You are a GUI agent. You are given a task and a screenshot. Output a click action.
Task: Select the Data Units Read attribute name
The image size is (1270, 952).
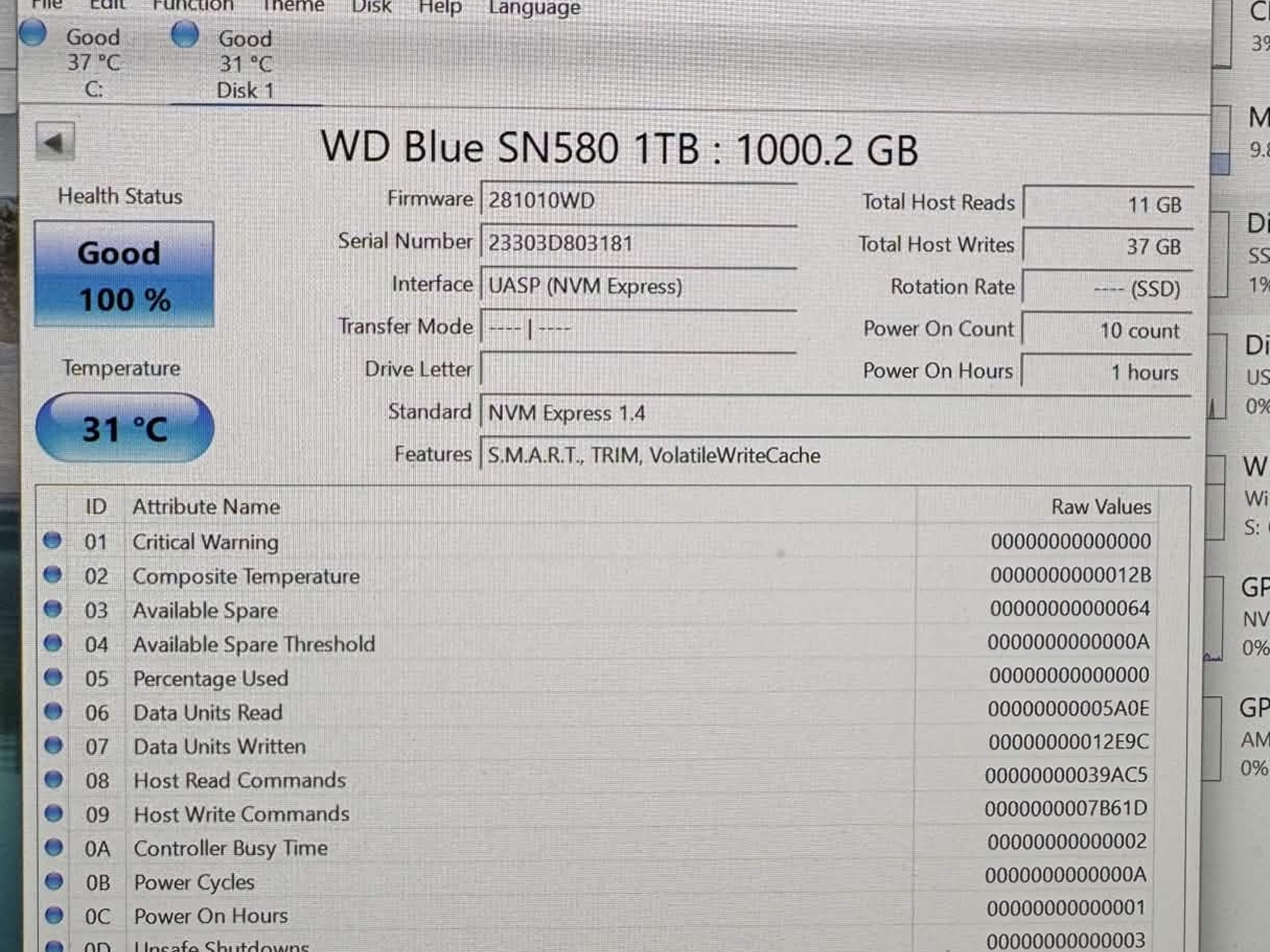coord(208,712)
